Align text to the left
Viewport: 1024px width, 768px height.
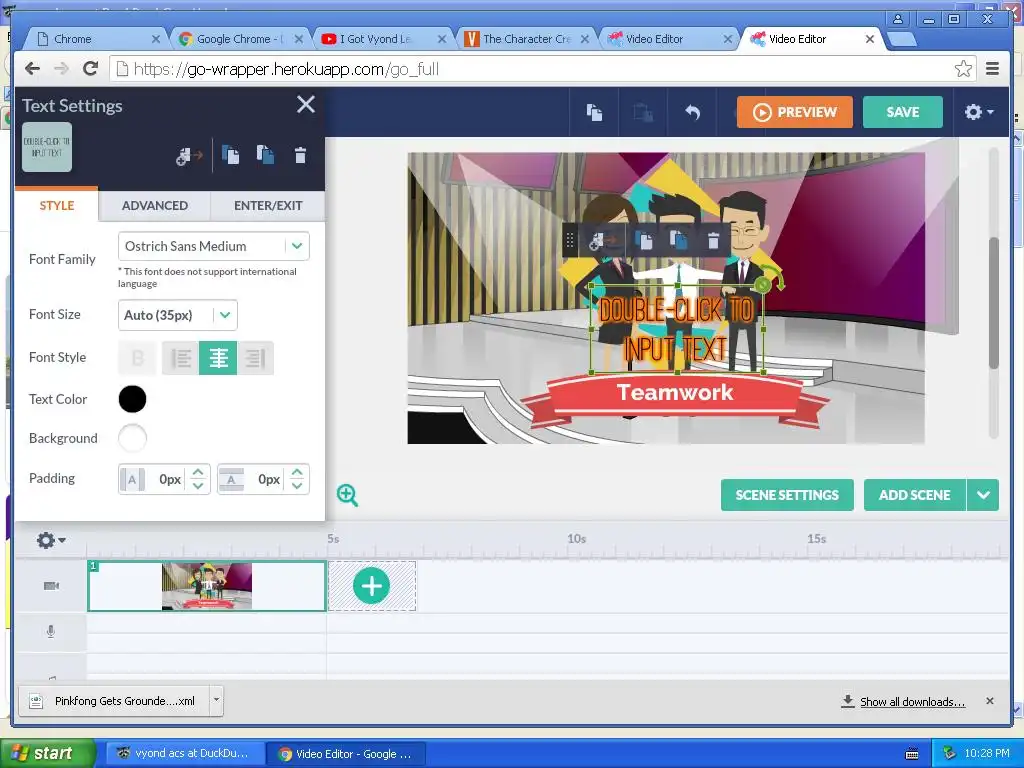click(x=181, y=358)
